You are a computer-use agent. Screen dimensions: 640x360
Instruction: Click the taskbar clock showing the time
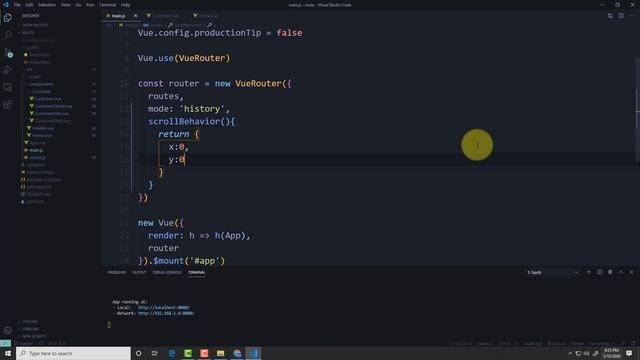point(611,353)
